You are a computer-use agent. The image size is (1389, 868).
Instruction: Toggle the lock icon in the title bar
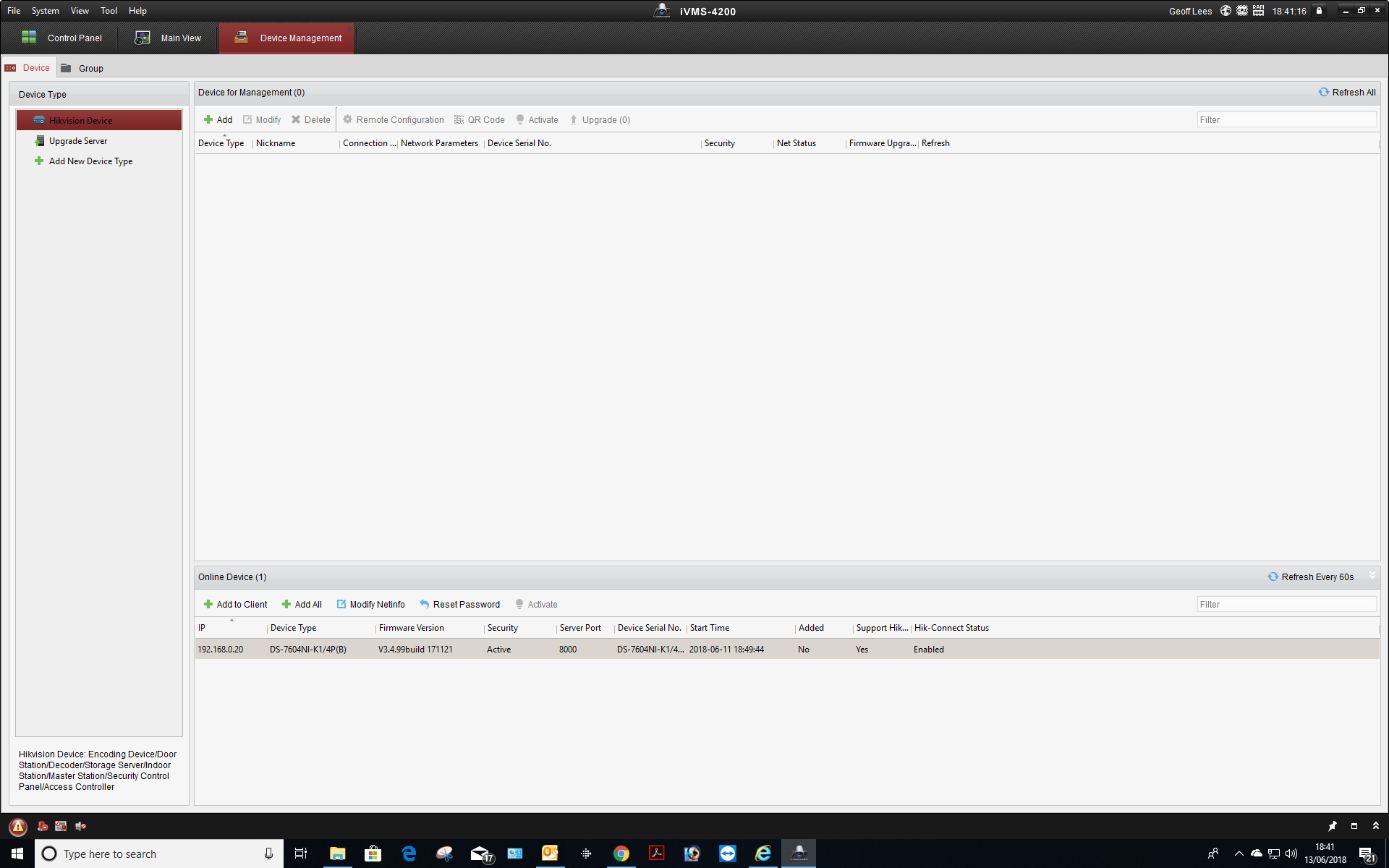coord(1318,10)
